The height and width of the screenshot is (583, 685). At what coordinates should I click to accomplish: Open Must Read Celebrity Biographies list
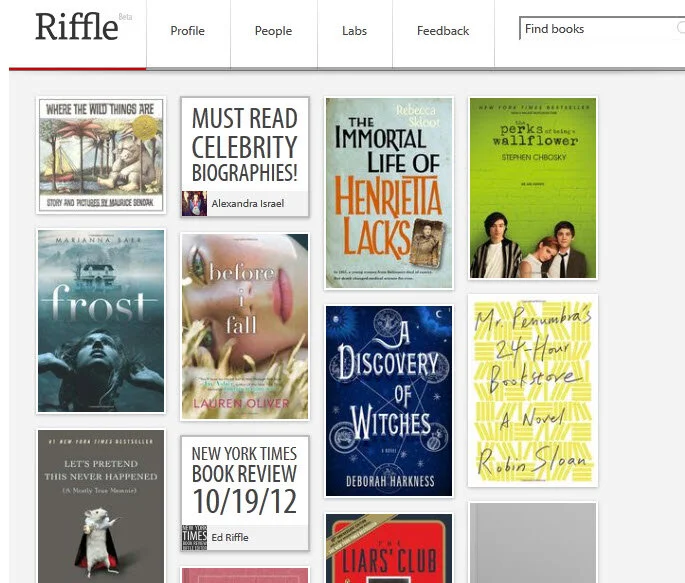(x=245, y=145)
